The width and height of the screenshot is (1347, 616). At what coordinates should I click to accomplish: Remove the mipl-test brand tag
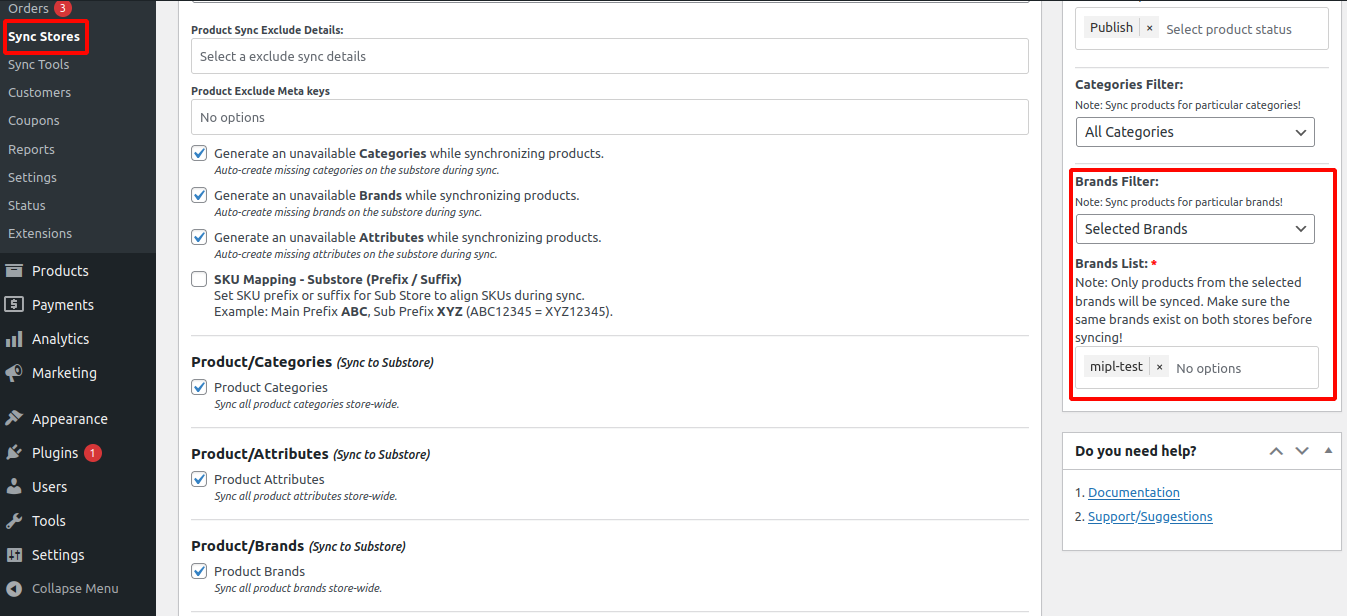(1160, 367)
